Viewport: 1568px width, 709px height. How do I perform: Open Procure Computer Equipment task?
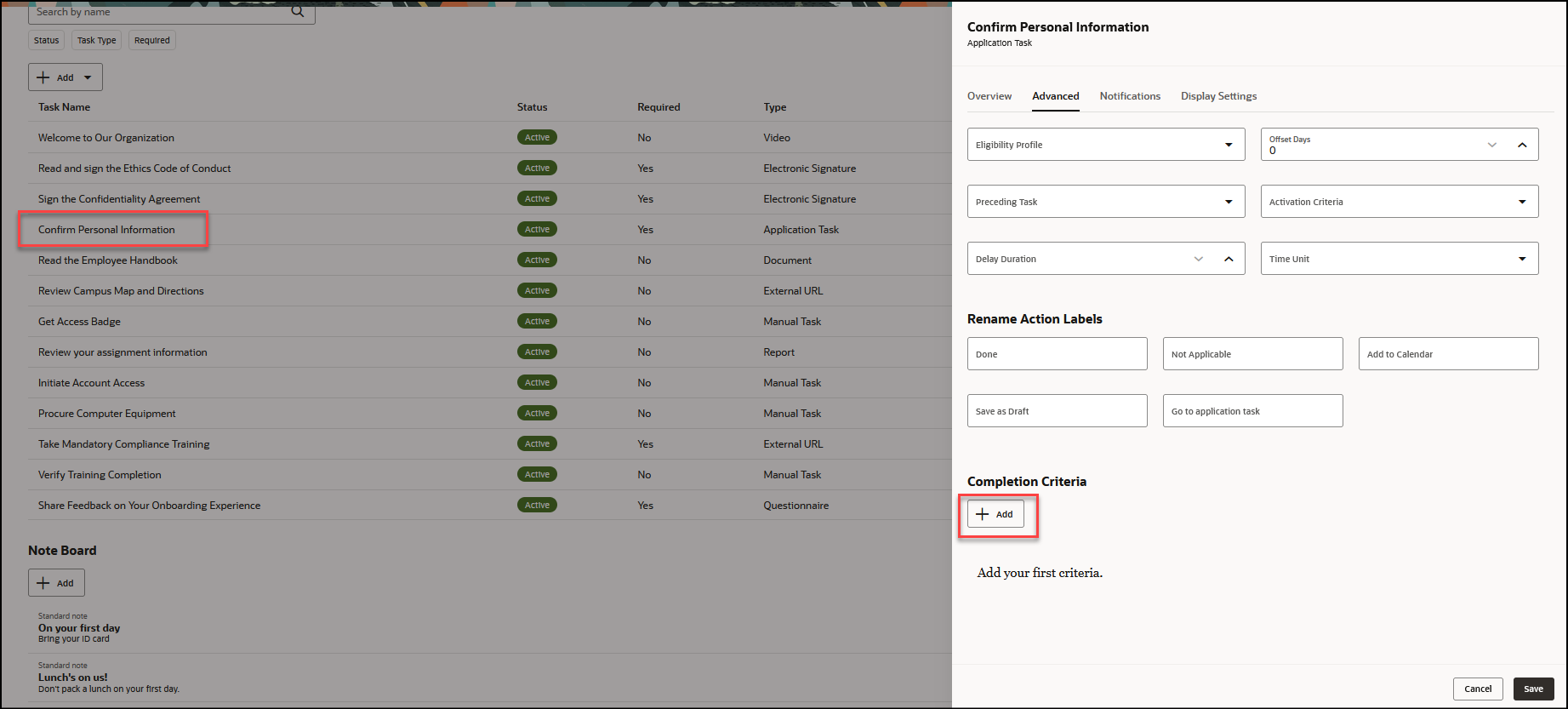tap(107, 414)
